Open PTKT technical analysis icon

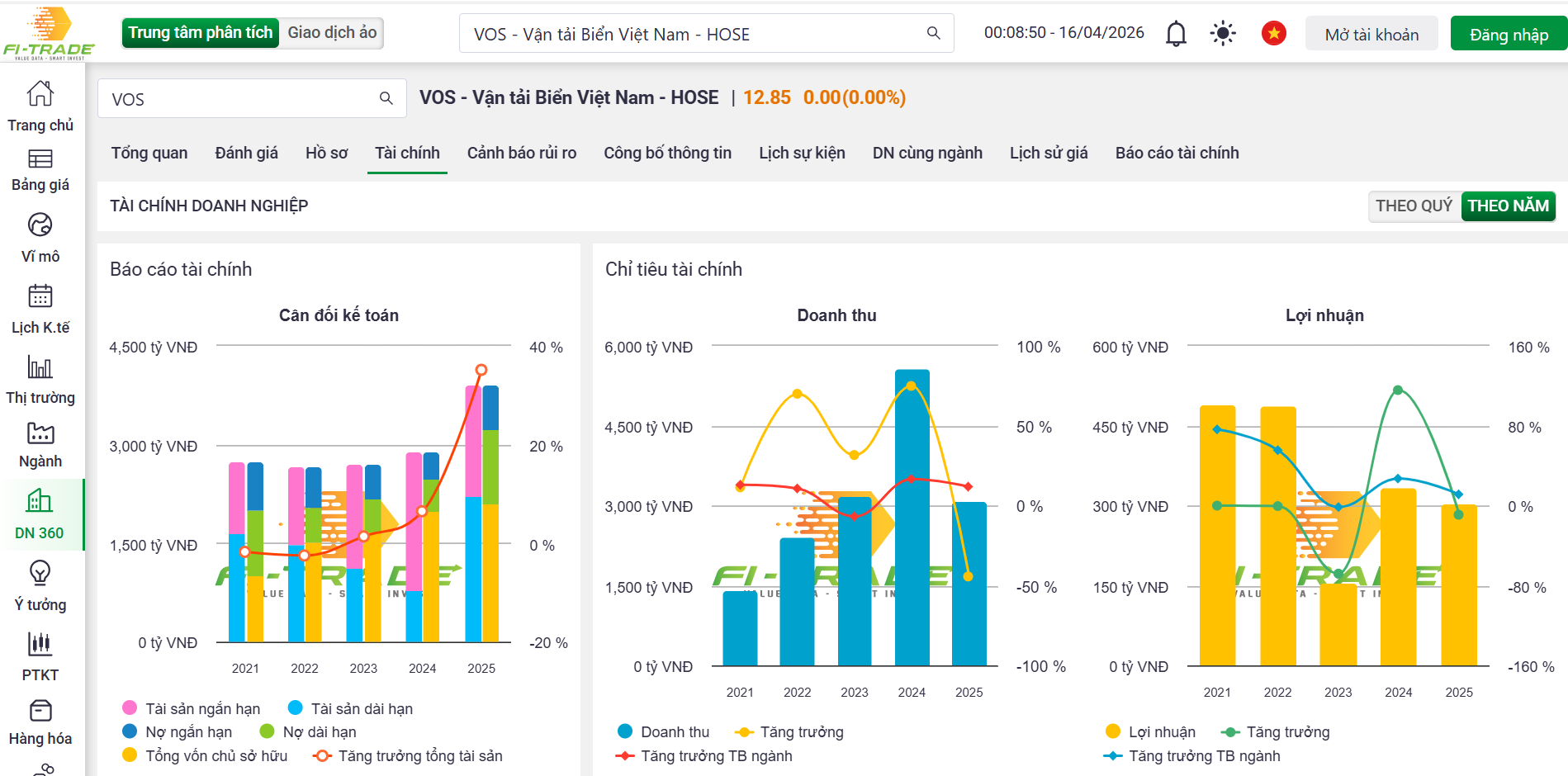pos(40,644)
